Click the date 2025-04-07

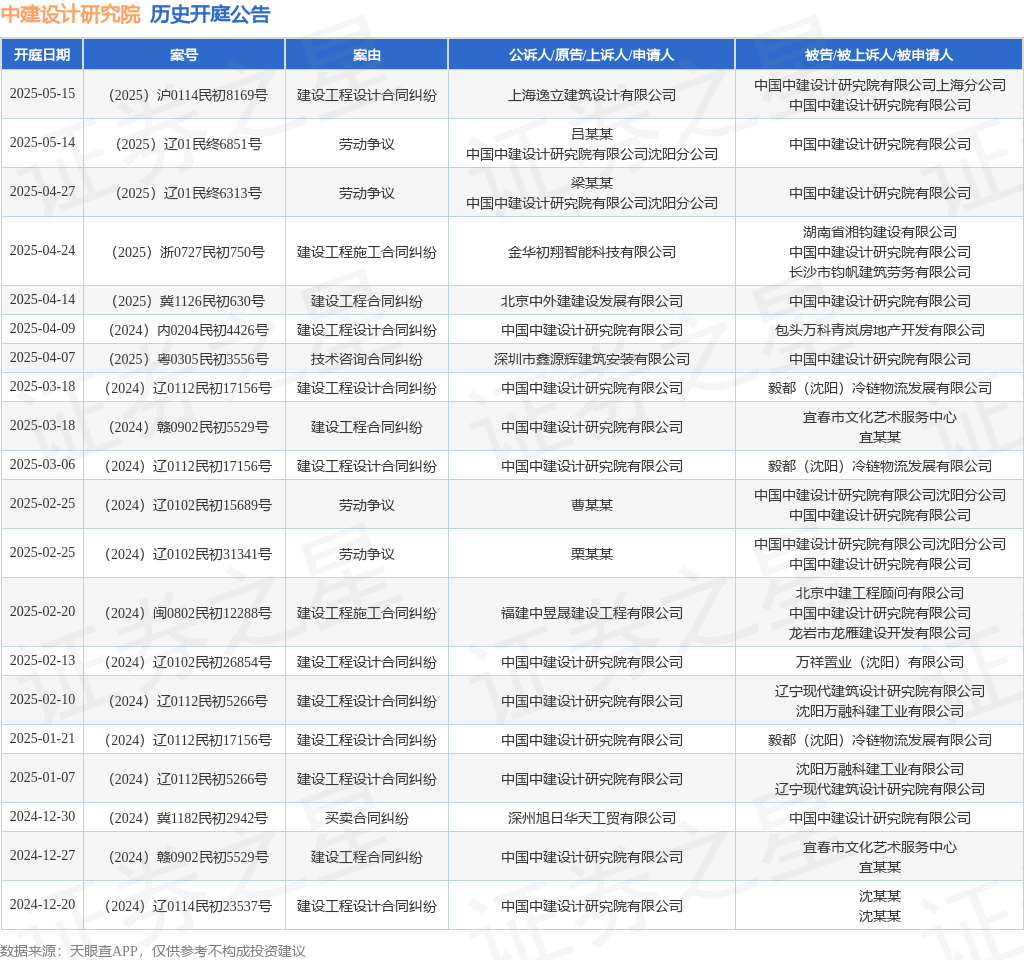pyautogui.click(x=42, y=357)
